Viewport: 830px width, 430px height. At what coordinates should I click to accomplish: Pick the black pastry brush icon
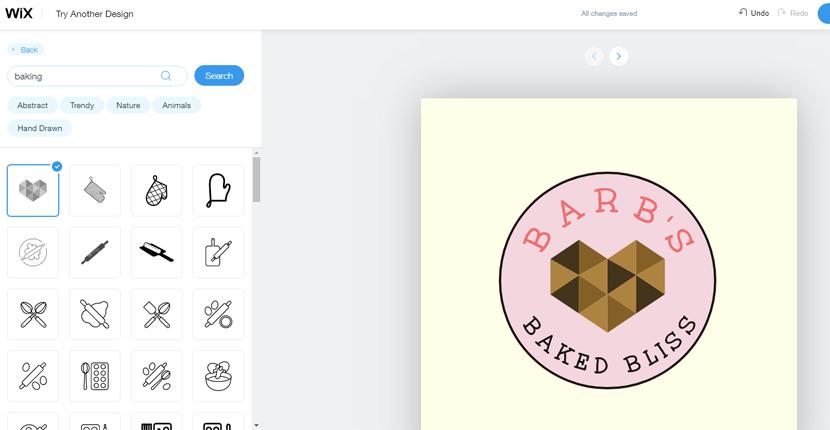tap(157, 252)
